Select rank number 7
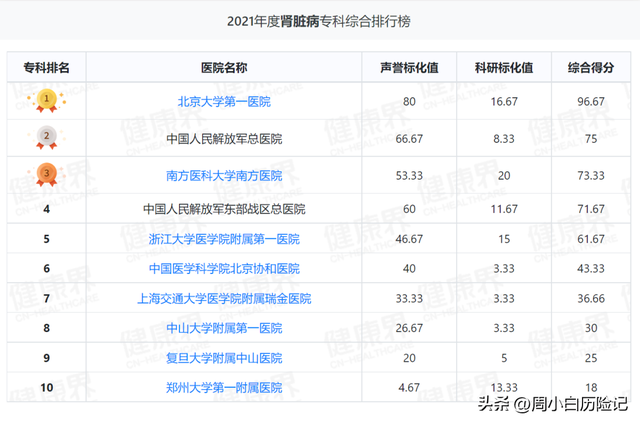The height and width of the screenshot is (424, 640). coord(47,299)
